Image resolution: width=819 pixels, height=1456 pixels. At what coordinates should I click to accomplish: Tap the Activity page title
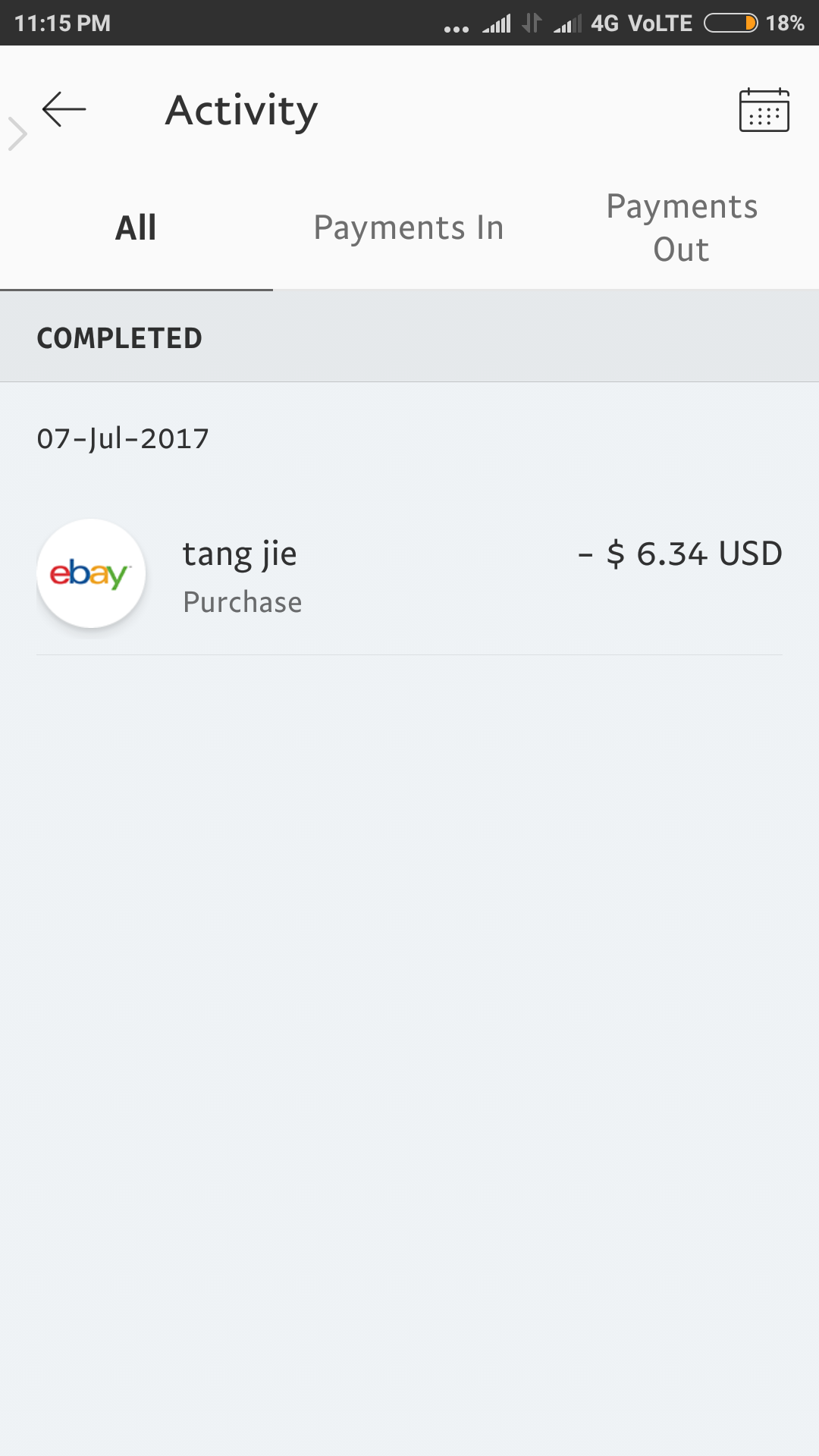click(241, 111)
